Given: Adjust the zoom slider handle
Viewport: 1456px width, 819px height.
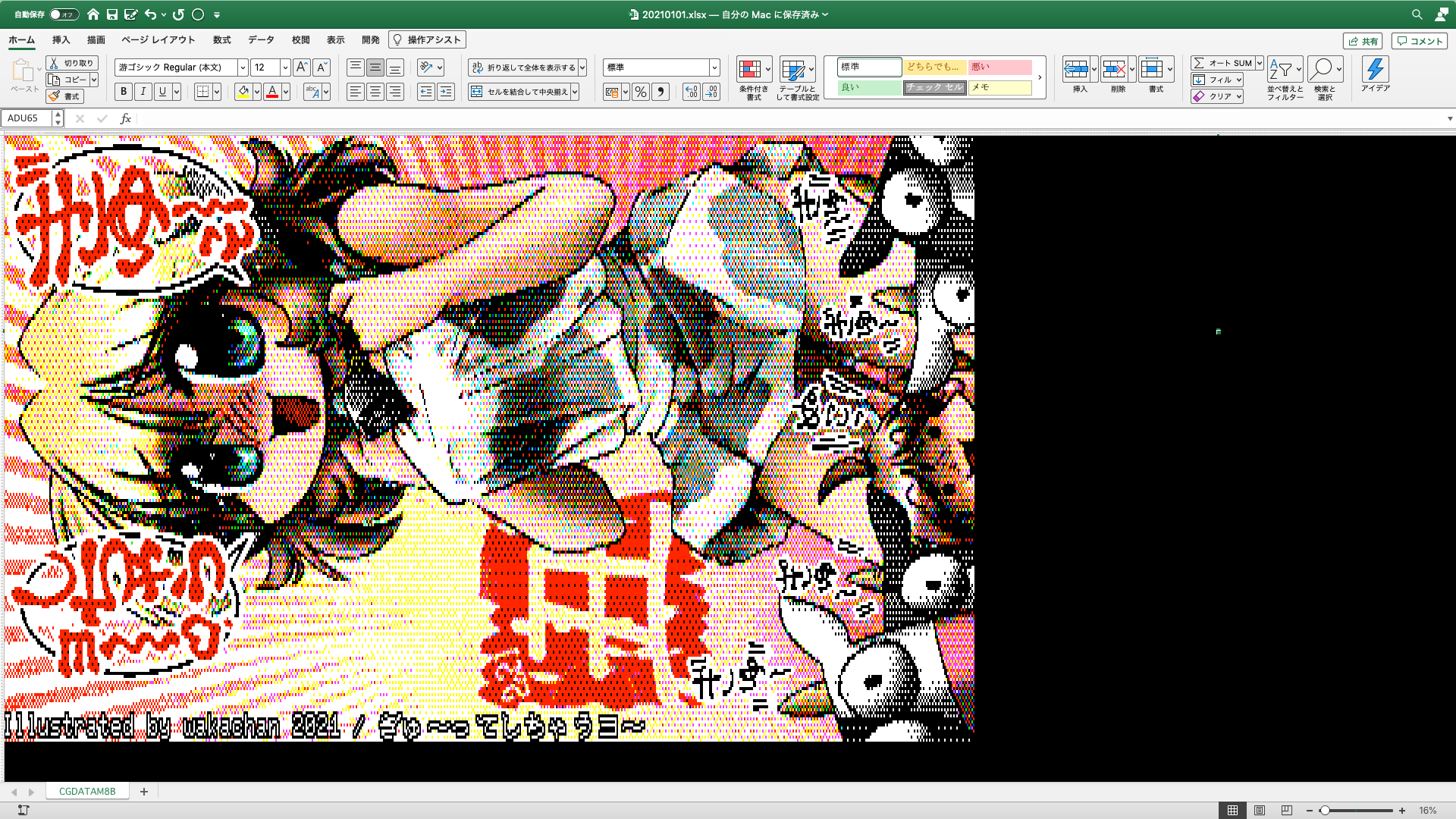Looking at the screenshot, I should [1324, 810].
